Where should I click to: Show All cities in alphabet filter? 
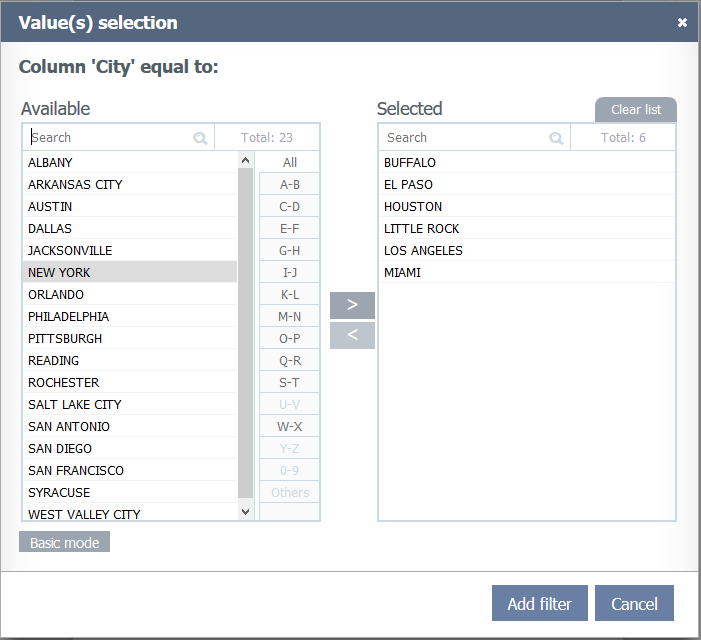(x=289, y=162)
